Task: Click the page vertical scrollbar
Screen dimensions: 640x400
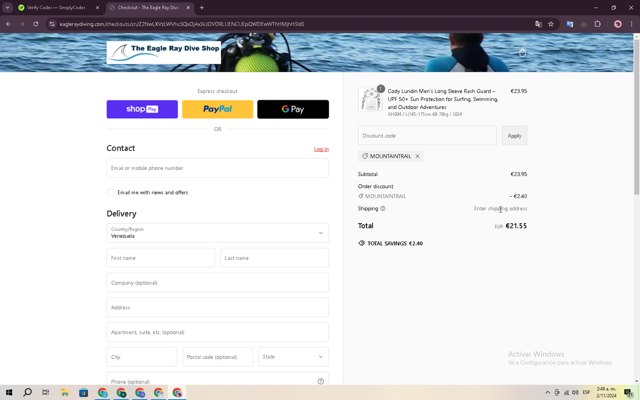Action: (636, 117)
